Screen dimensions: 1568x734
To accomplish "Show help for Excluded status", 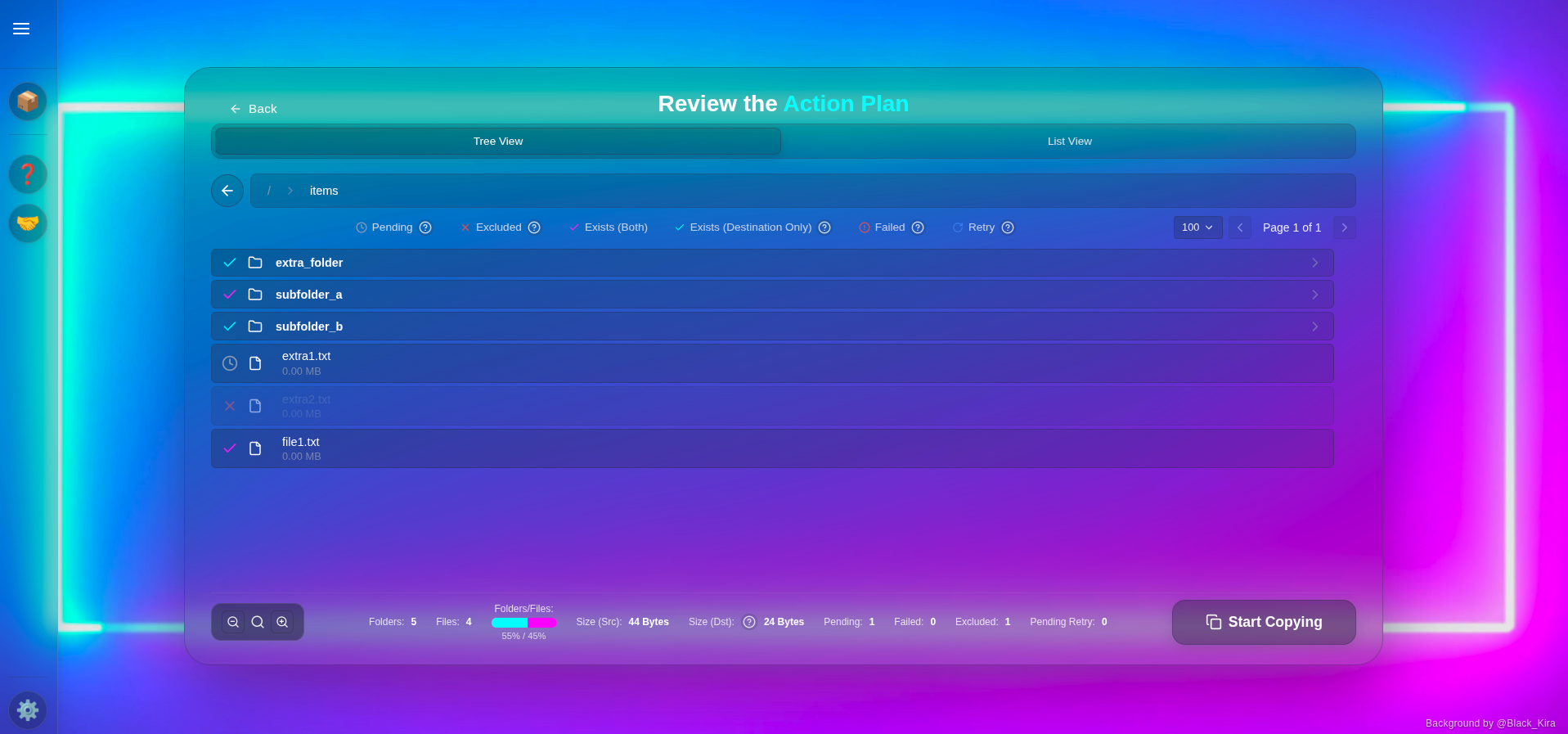I will pyautogui.click(x=534, y=227).
